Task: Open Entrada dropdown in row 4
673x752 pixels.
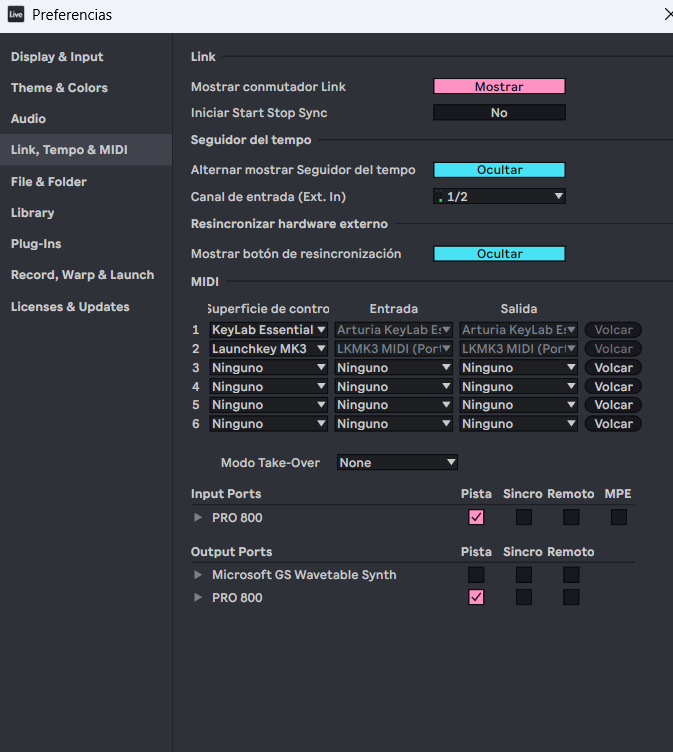Action: [393, 387]
